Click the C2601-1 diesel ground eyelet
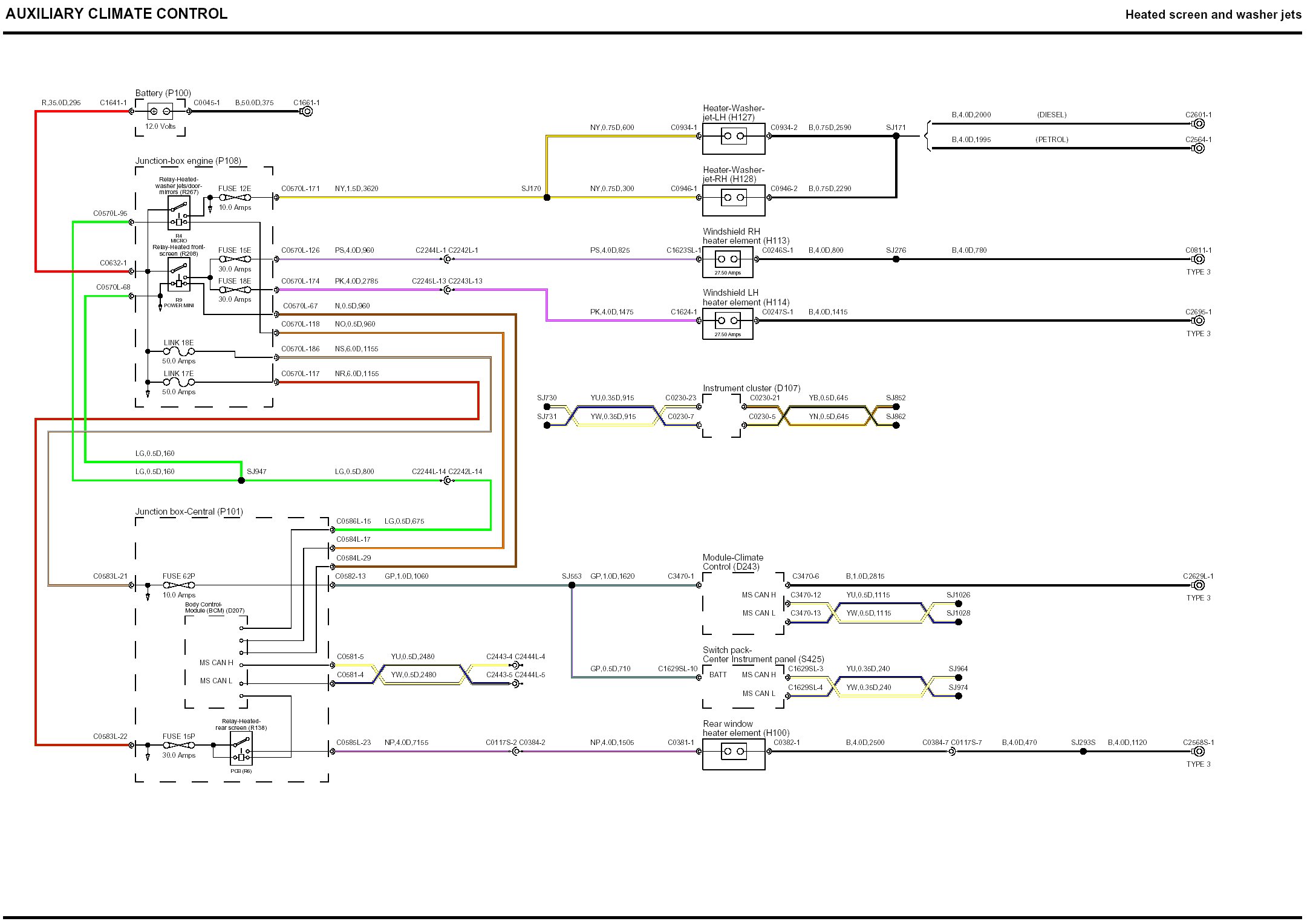Screen dimensions: 1313x924 tap(1199, 124)
